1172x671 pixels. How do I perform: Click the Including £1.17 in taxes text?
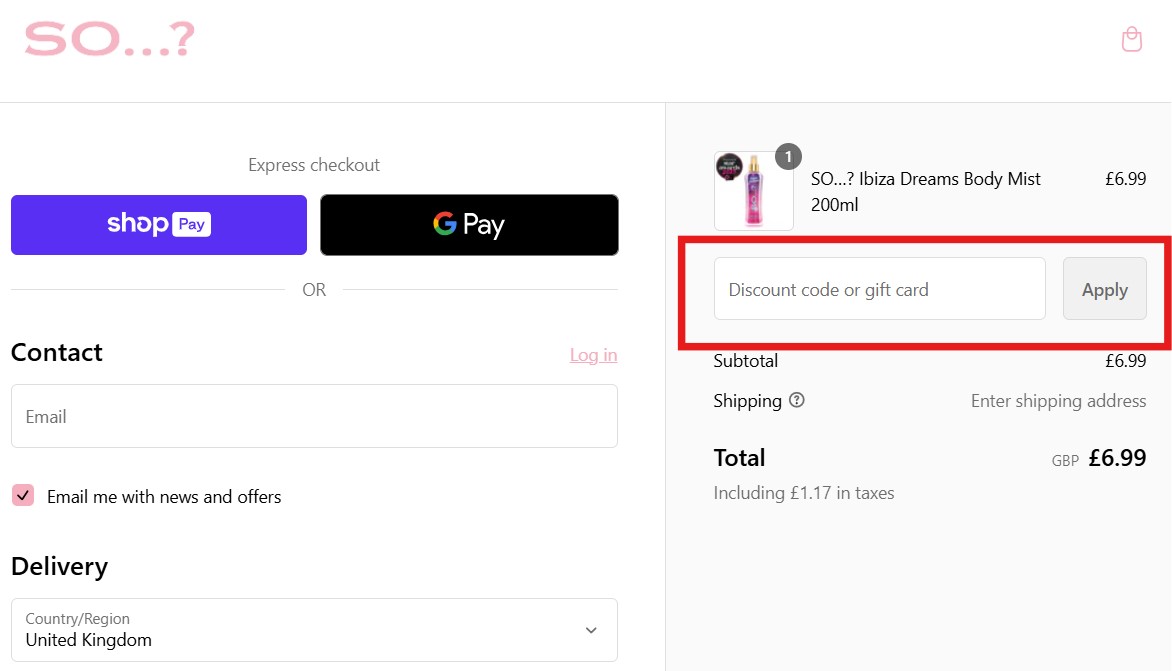tap(804, 493)
